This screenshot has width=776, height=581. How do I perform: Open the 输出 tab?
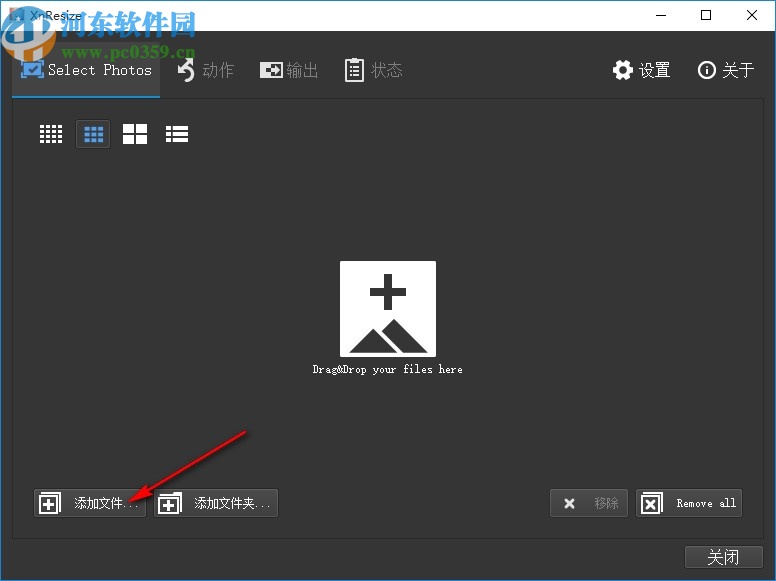tap(289, 70)
